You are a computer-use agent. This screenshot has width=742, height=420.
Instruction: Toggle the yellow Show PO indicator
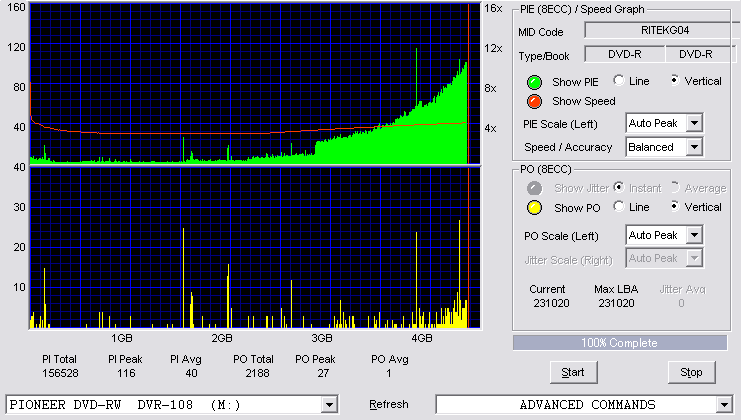coord(534,208)
